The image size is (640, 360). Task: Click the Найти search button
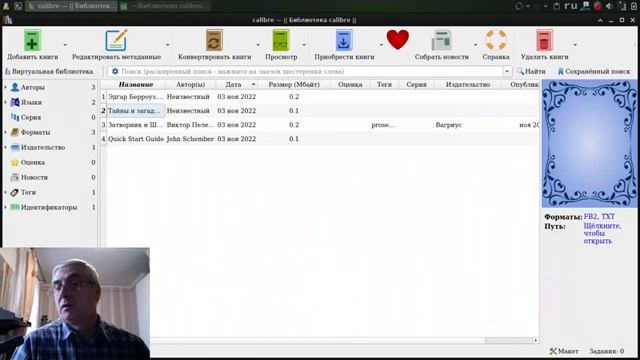click(531, 71)
